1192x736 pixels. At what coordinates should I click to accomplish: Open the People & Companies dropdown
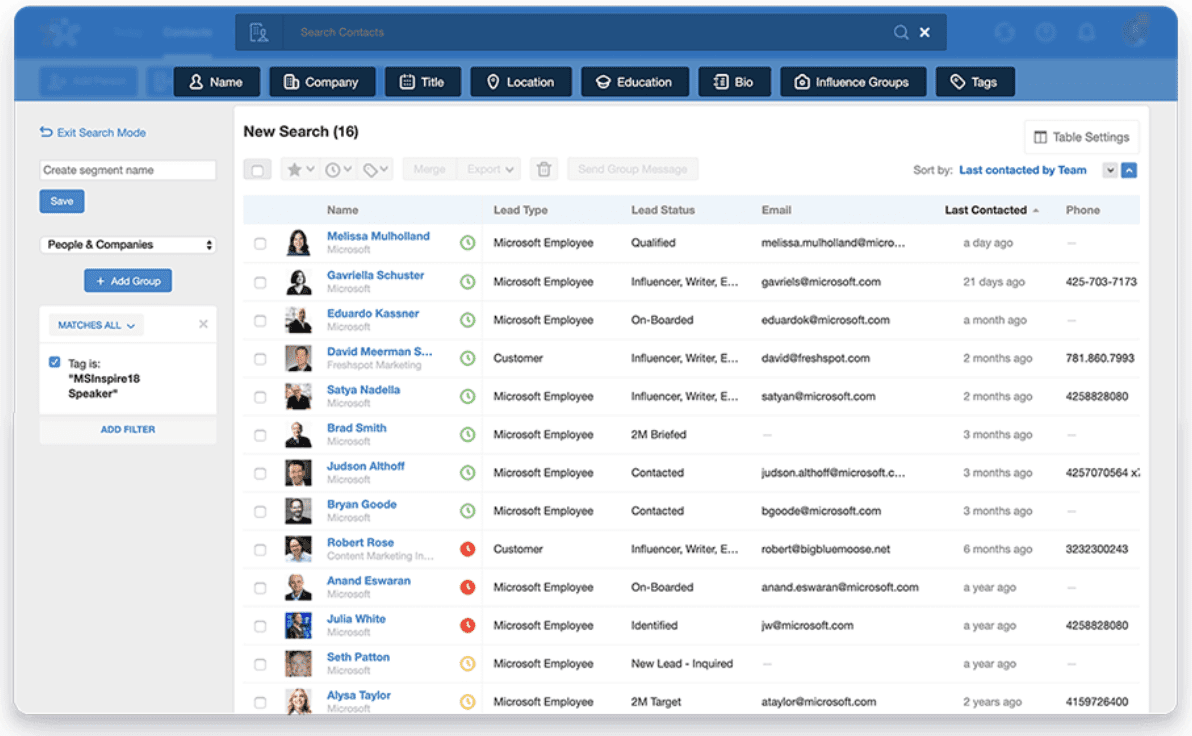pos(127,244)
